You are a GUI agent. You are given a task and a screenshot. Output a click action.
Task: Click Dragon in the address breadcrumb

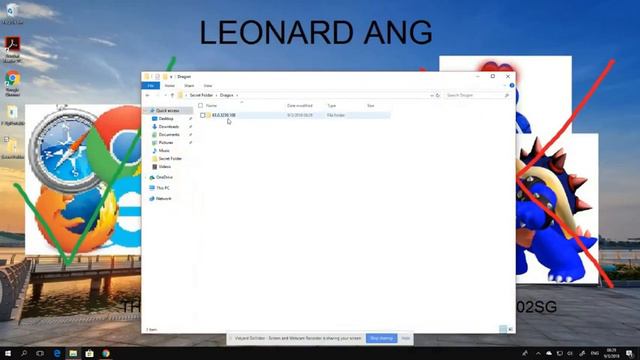click(x=227, y=95)
